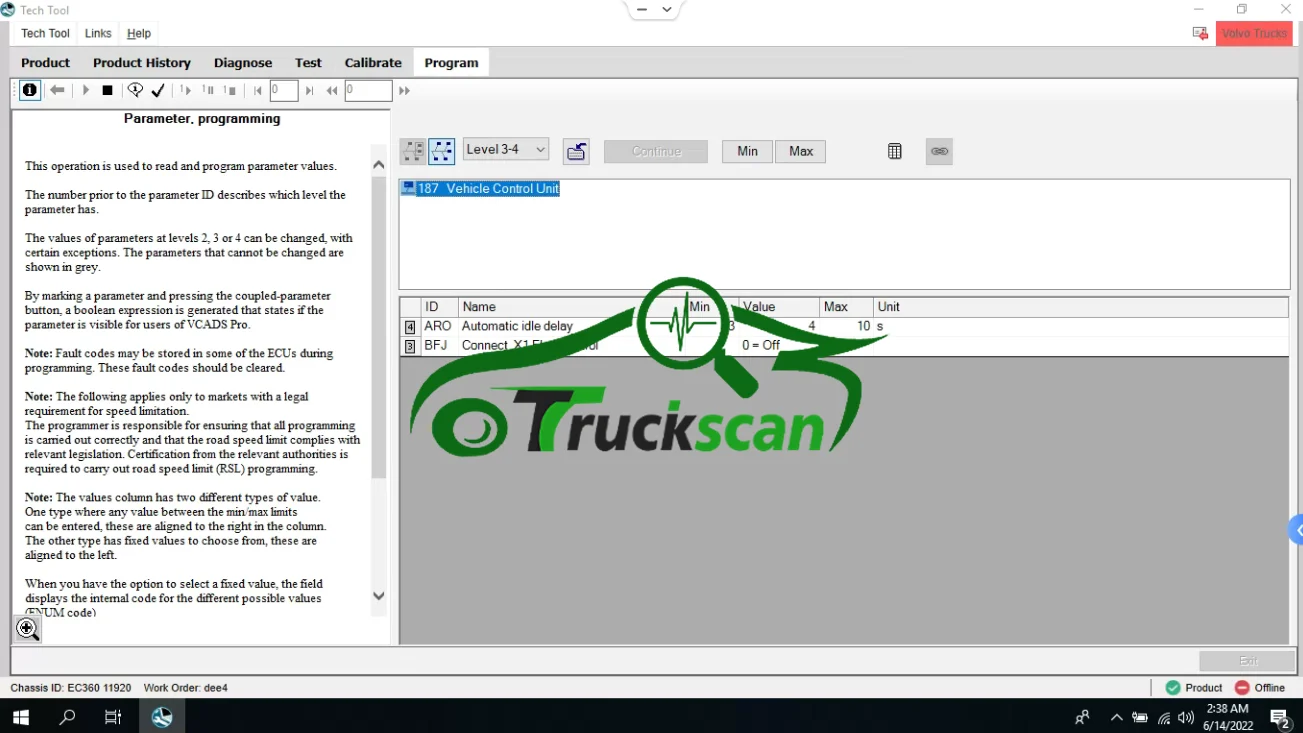Open the Windows notification center
The image size is (1303, 733).
pyautogui.click(x=1280, y=717)
